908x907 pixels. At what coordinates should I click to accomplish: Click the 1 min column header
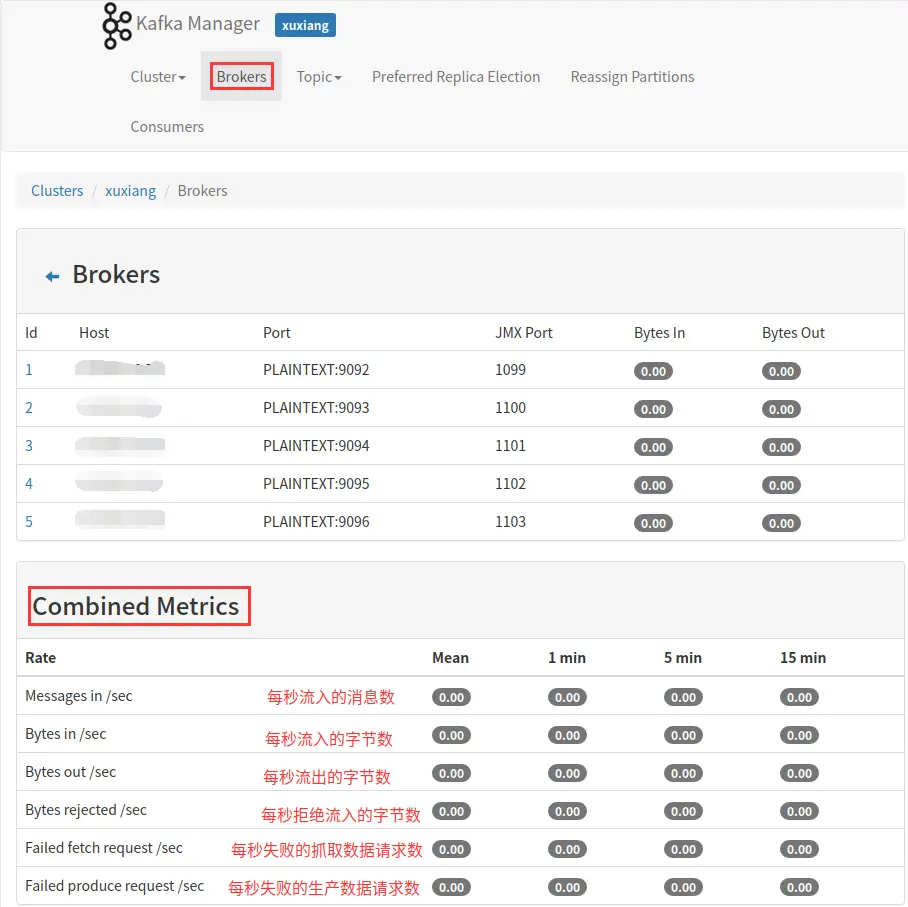(x=567, y=657)
